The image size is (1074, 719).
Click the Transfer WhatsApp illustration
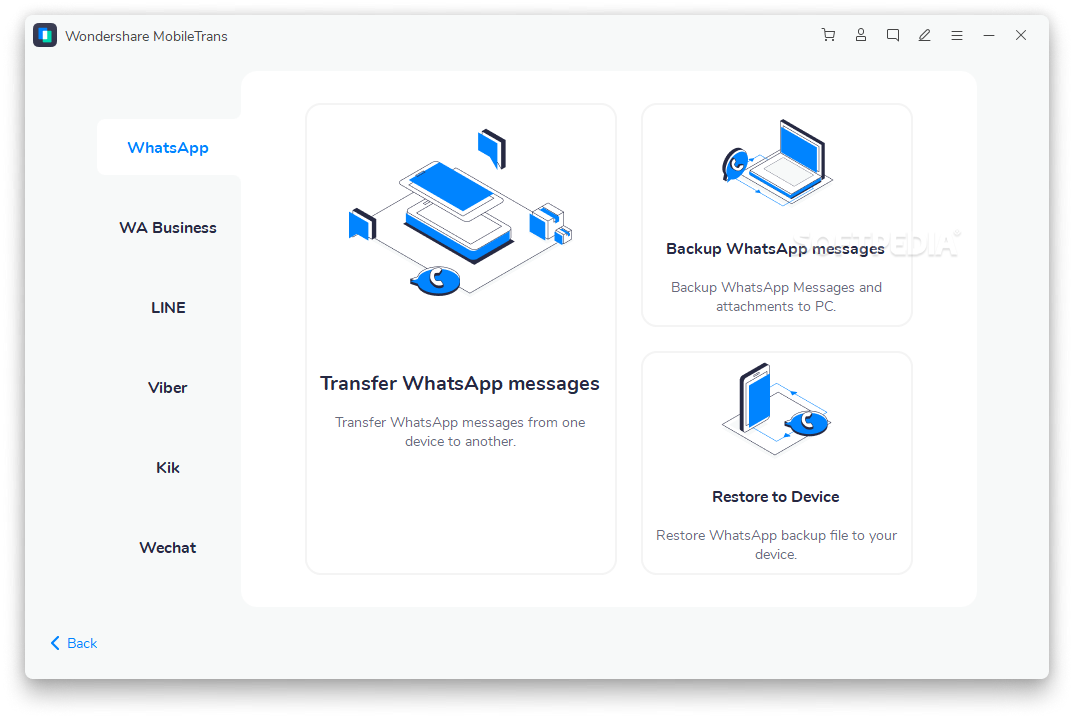(x=460, y=212)
